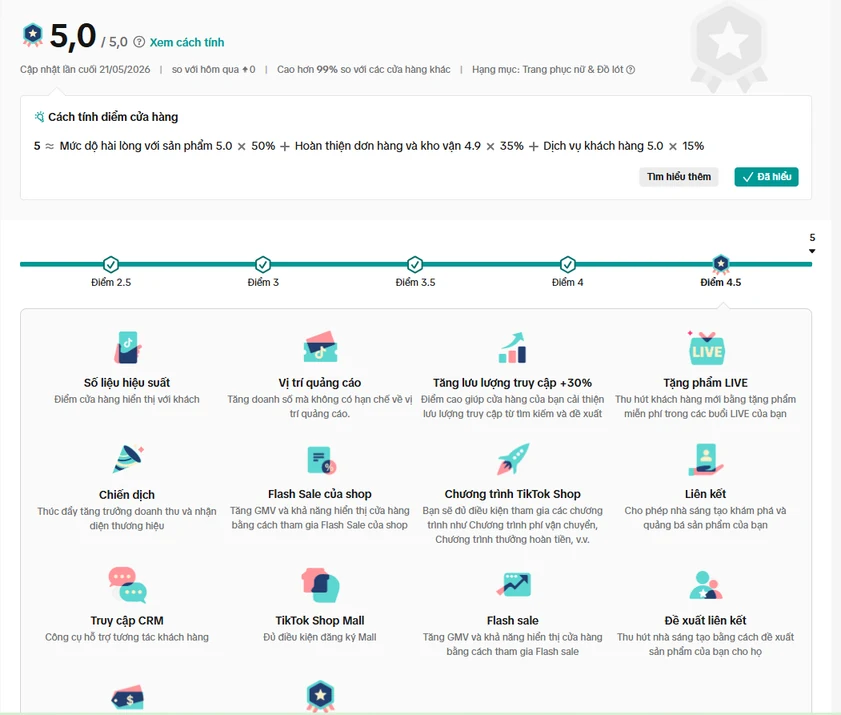
Task: Click the Tăng lưu lượng truy cập chart icon
Action: tap(512, 348)
